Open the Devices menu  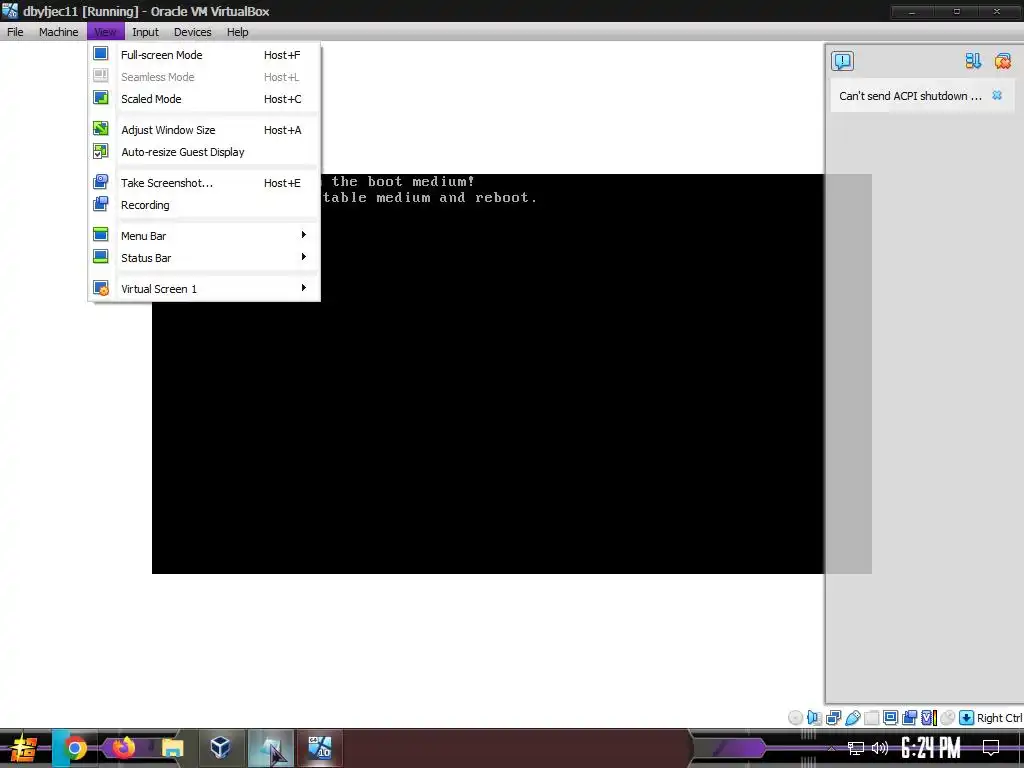pyautogui.click(x=192, y=32)
